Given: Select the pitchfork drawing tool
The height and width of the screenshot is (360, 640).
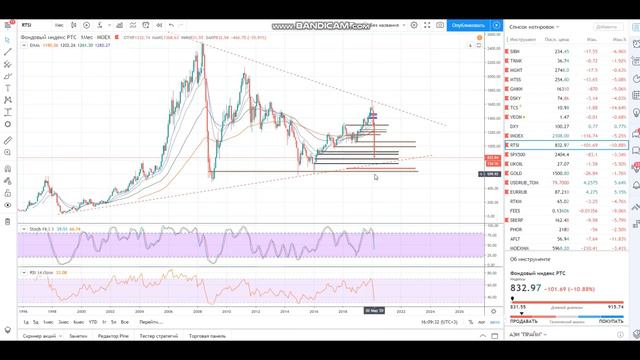Looking at the screenshot, I should pos(7,64).
